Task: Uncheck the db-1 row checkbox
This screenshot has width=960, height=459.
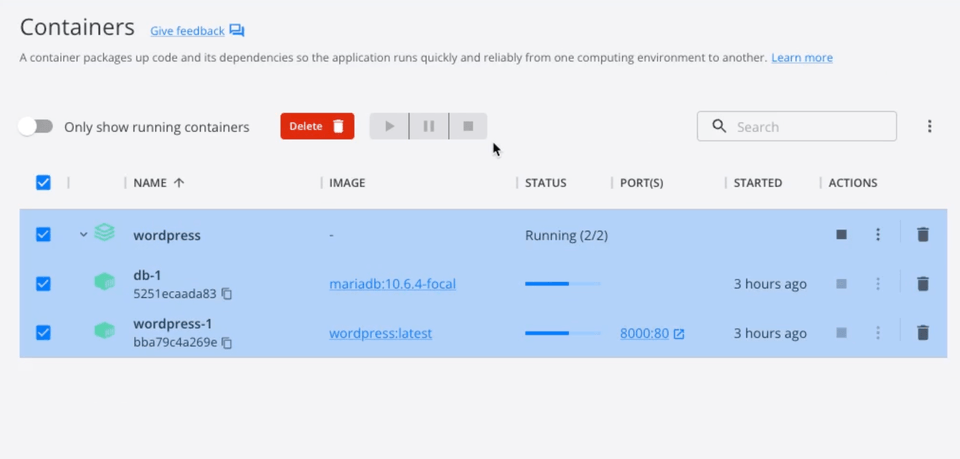Action: tap(43, 284)
